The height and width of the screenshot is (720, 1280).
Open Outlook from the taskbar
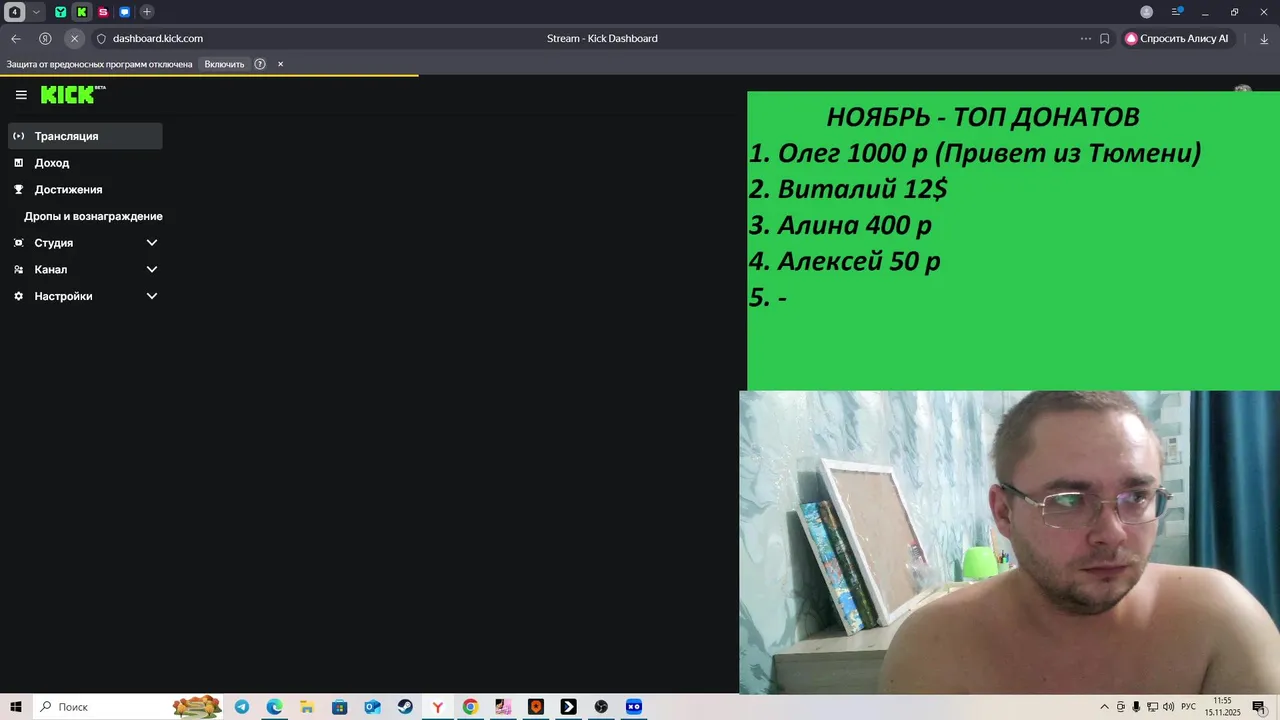coord(372,707)
